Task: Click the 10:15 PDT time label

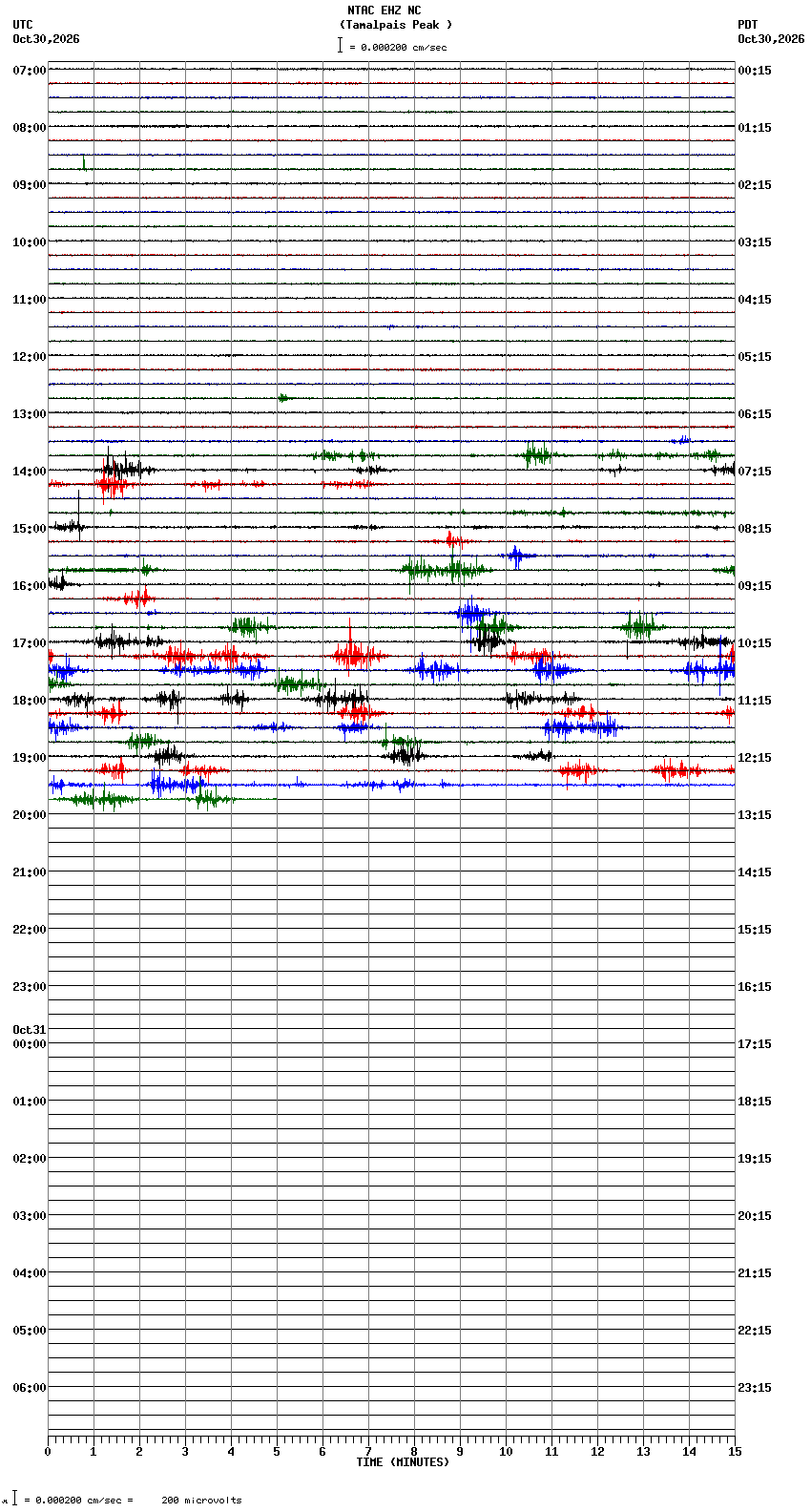Action: pyautogui.click(x=755, y=643)
